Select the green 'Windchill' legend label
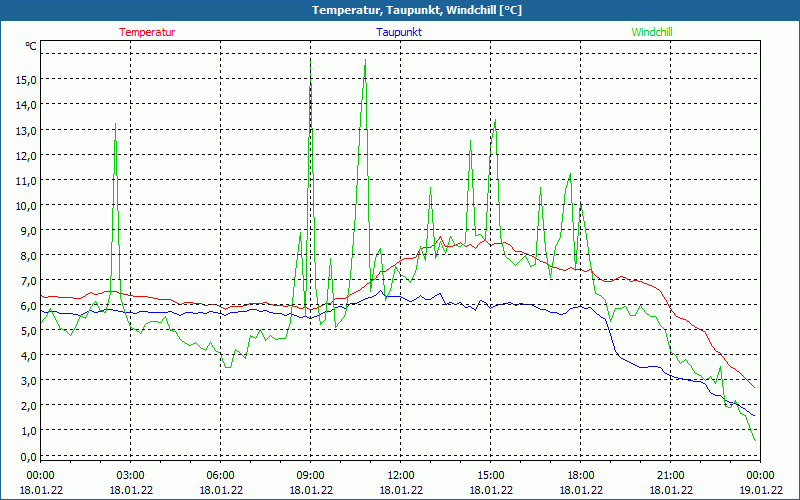Image resolution: width=800 pixels, height=500 pixels. click(x=652, y=32)
